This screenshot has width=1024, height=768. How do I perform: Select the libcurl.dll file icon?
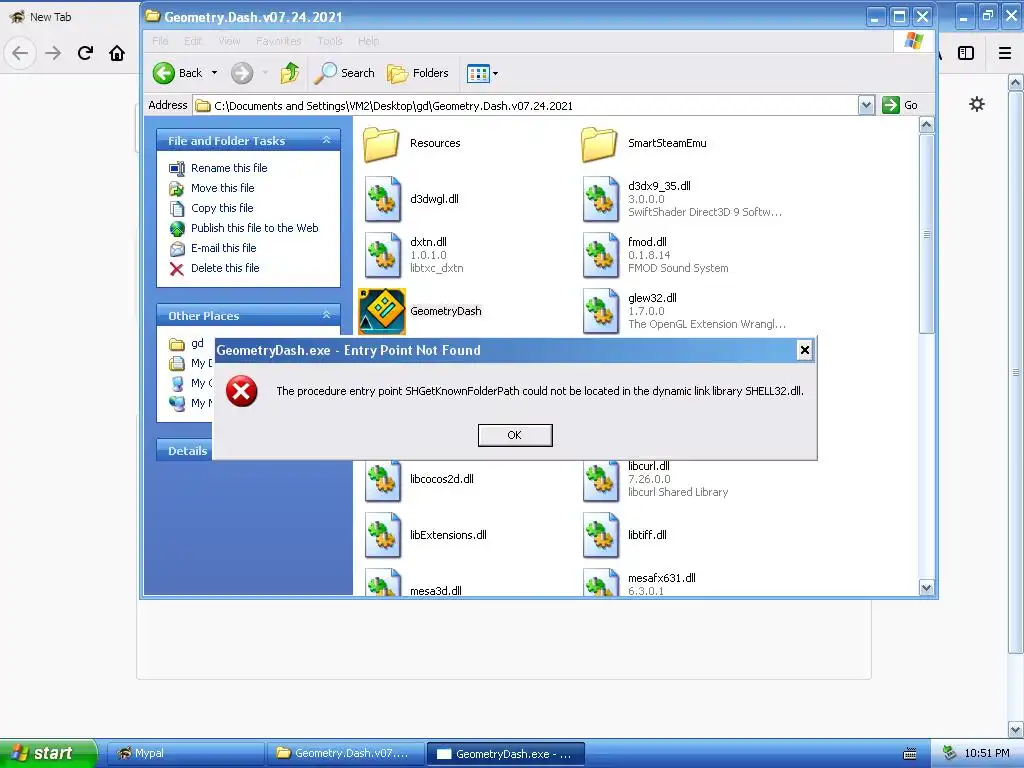(600, 481)
